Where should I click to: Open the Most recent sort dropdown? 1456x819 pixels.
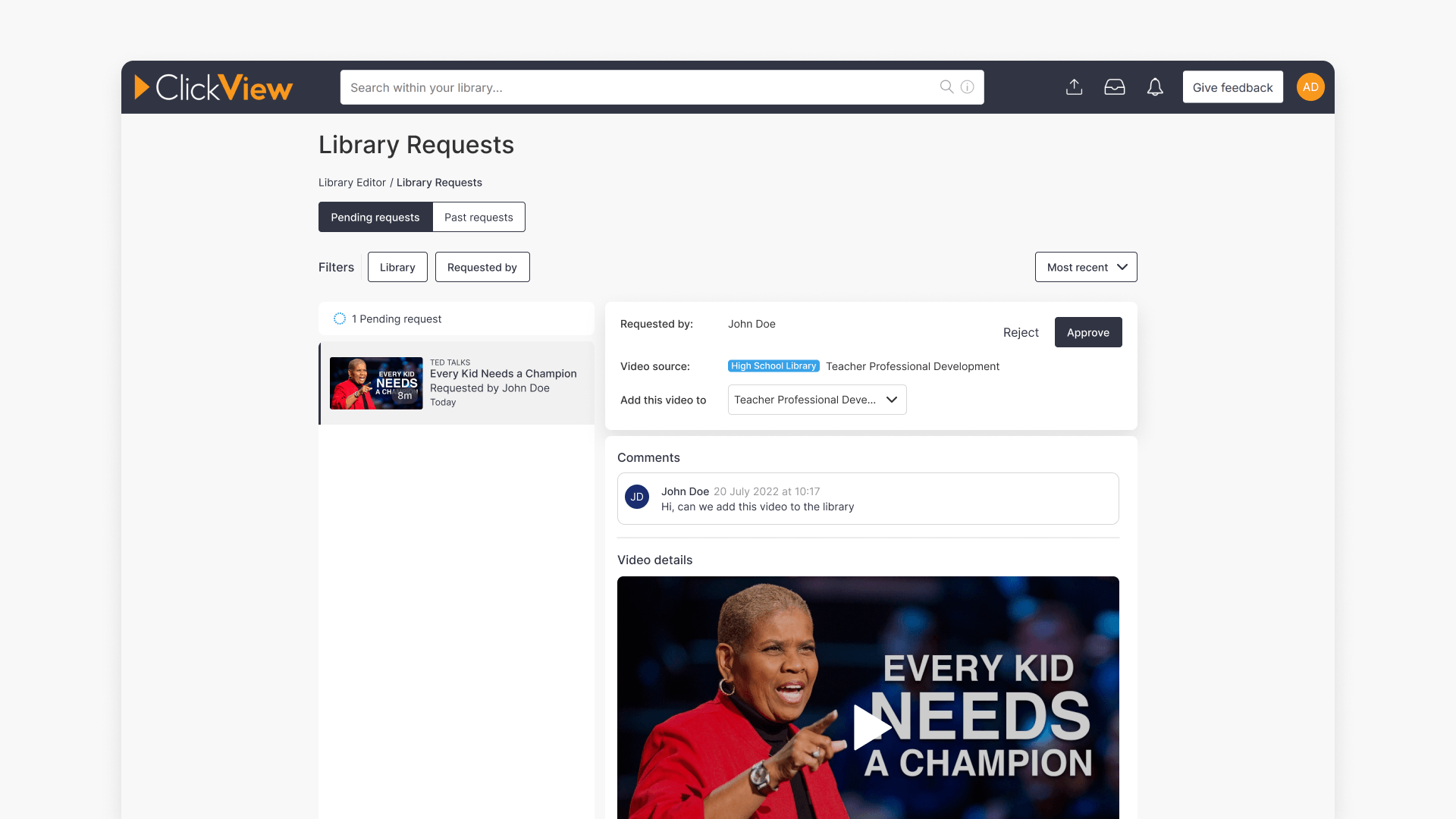tap(1086, 267)
